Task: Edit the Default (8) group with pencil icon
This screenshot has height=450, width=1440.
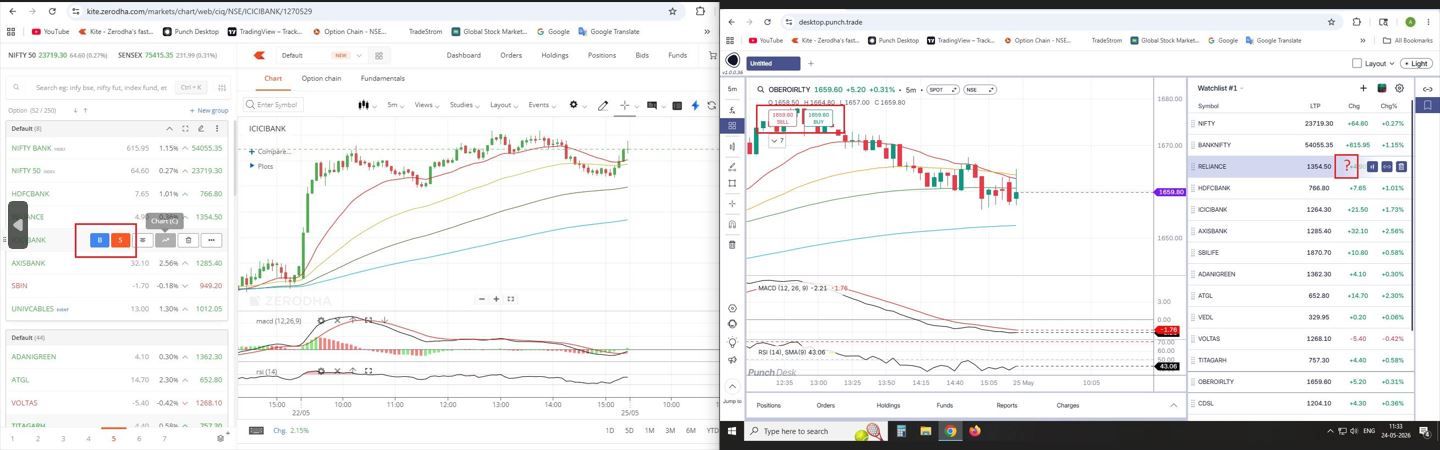Action: click(201, 128)
